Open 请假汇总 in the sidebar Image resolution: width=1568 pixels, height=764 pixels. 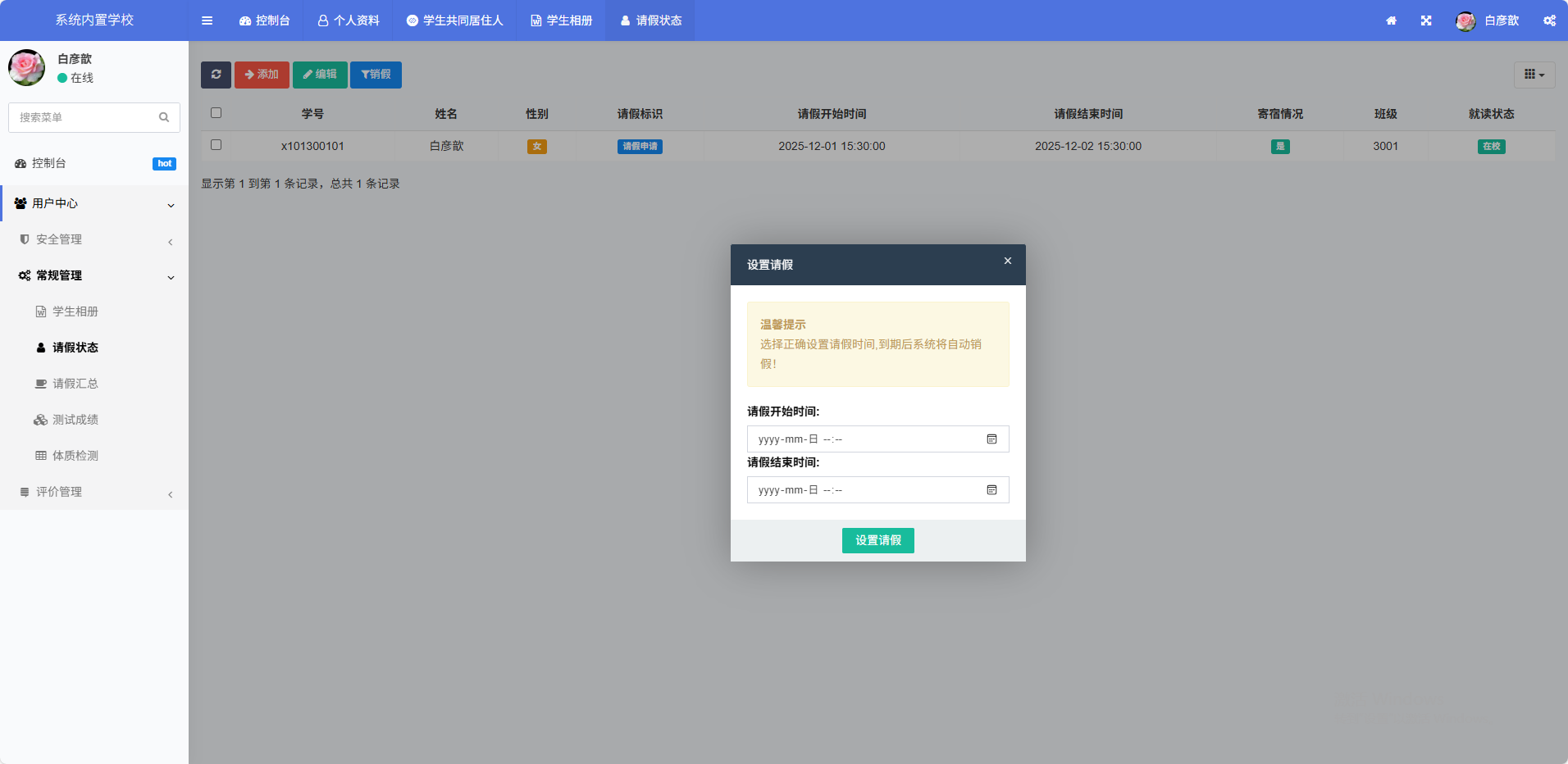coord(75,384)
